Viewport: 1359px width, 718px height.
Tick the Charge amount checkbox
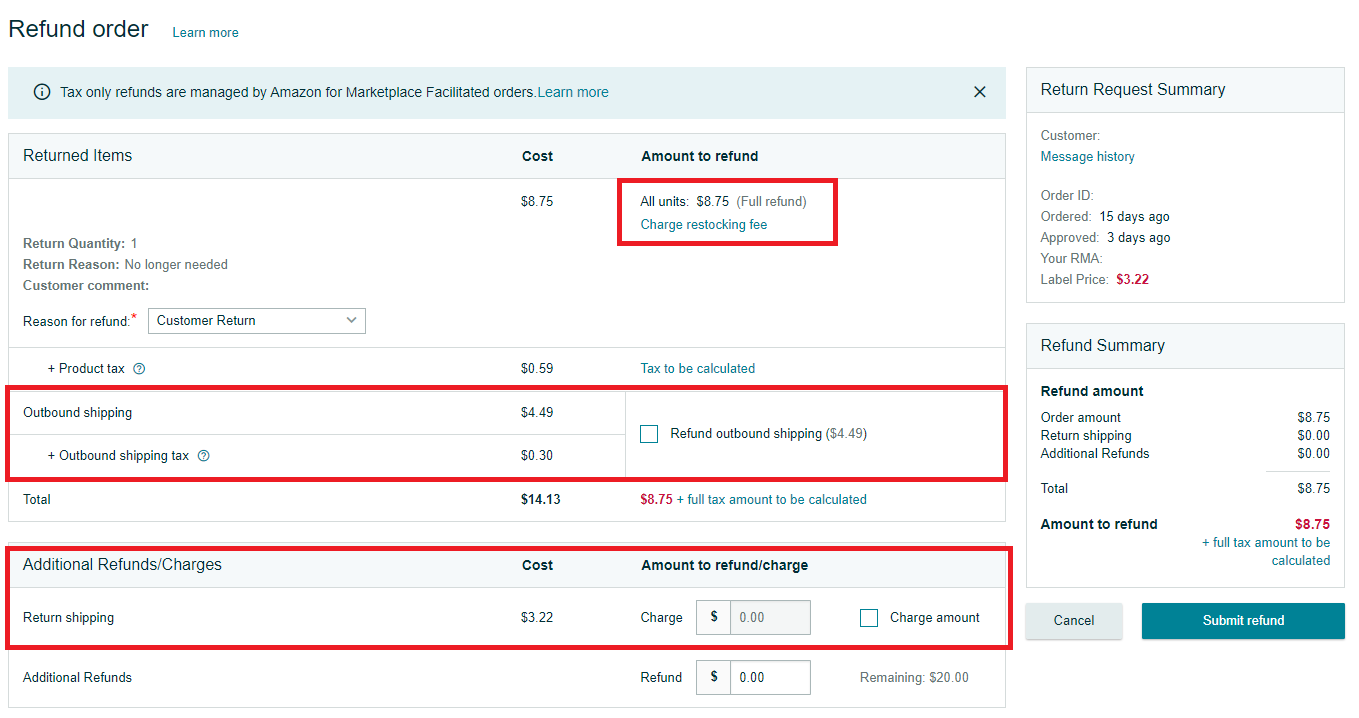point(869,618)
